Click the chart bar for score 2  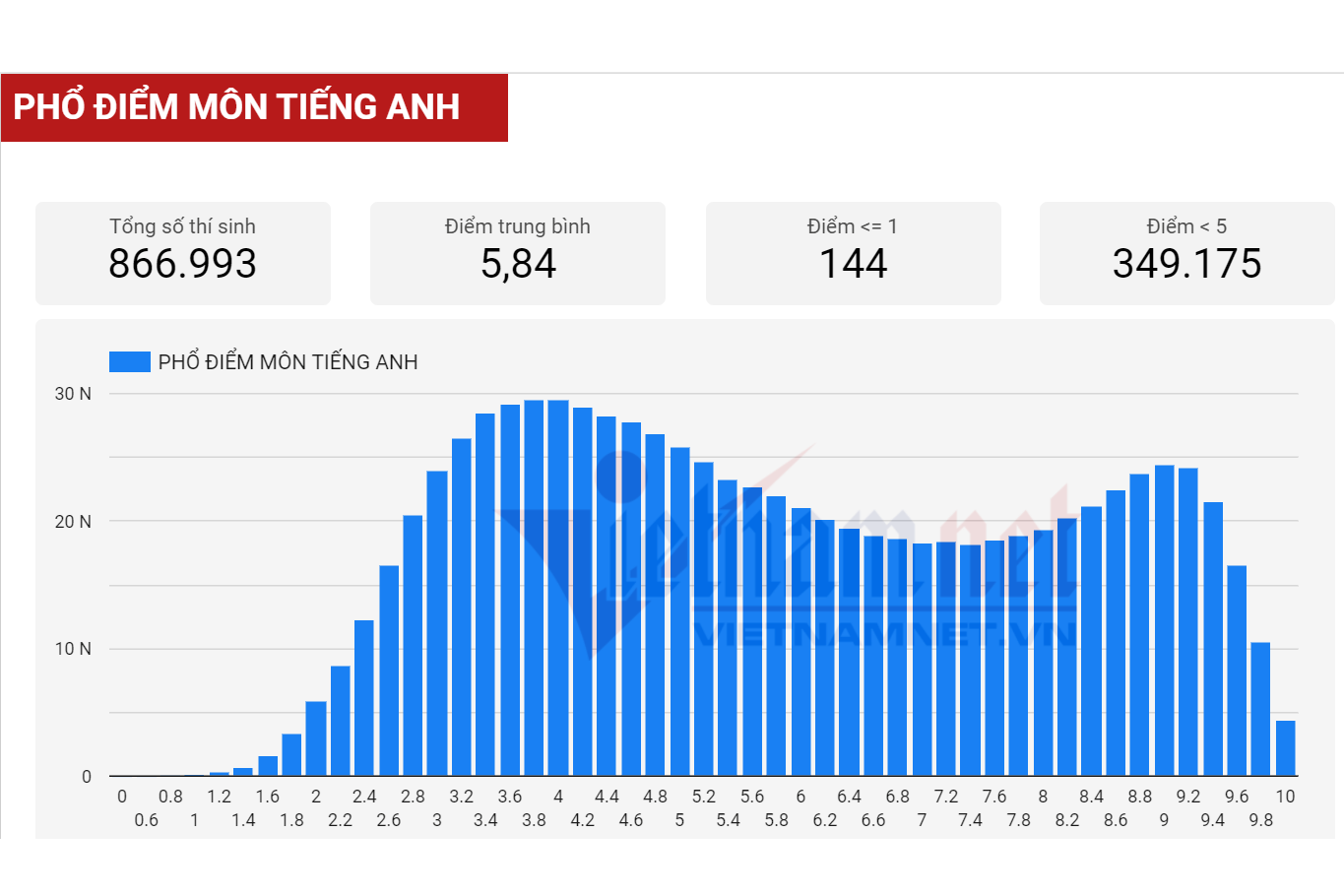316,738
